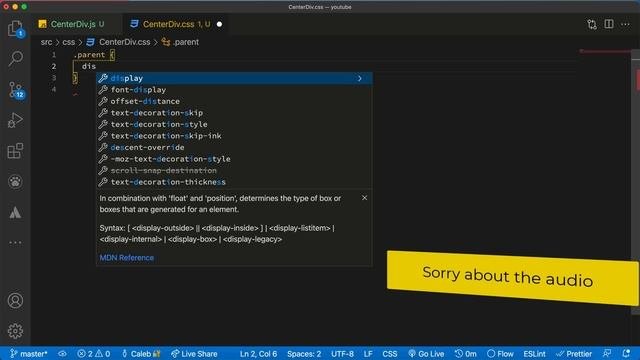Switch to CenterDiv.js tab
The image size is (640, 360).
click(x=73, y=24)
